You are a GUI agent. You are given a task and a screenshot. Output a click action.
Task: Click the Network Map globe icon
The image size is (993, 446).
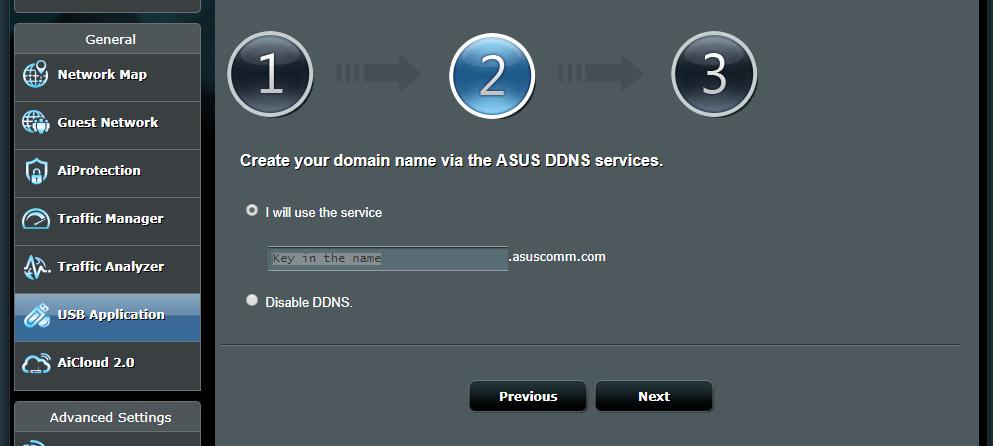35,74
